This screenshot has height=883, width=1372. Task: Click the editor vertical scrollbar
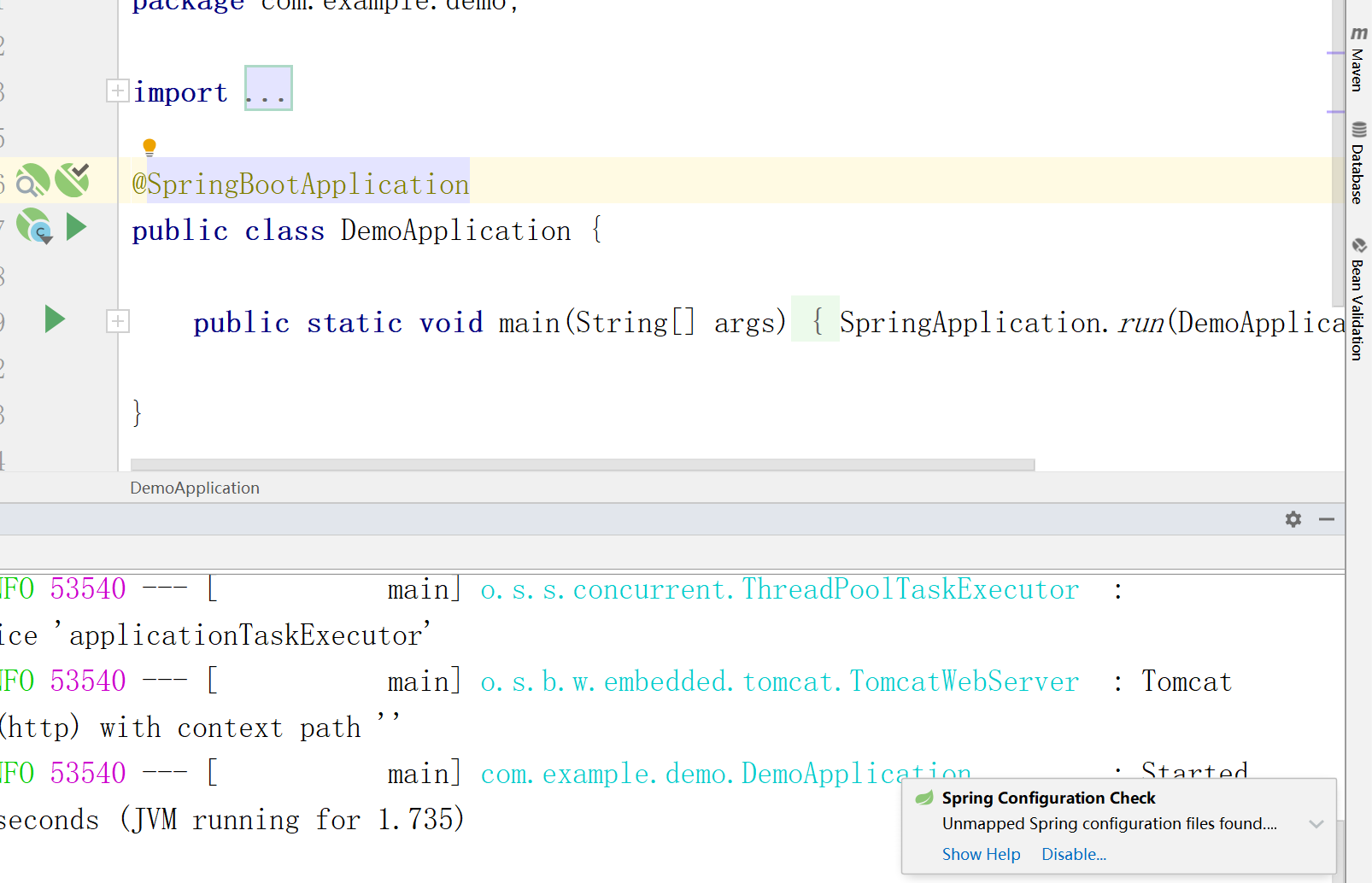point(1339,154)
